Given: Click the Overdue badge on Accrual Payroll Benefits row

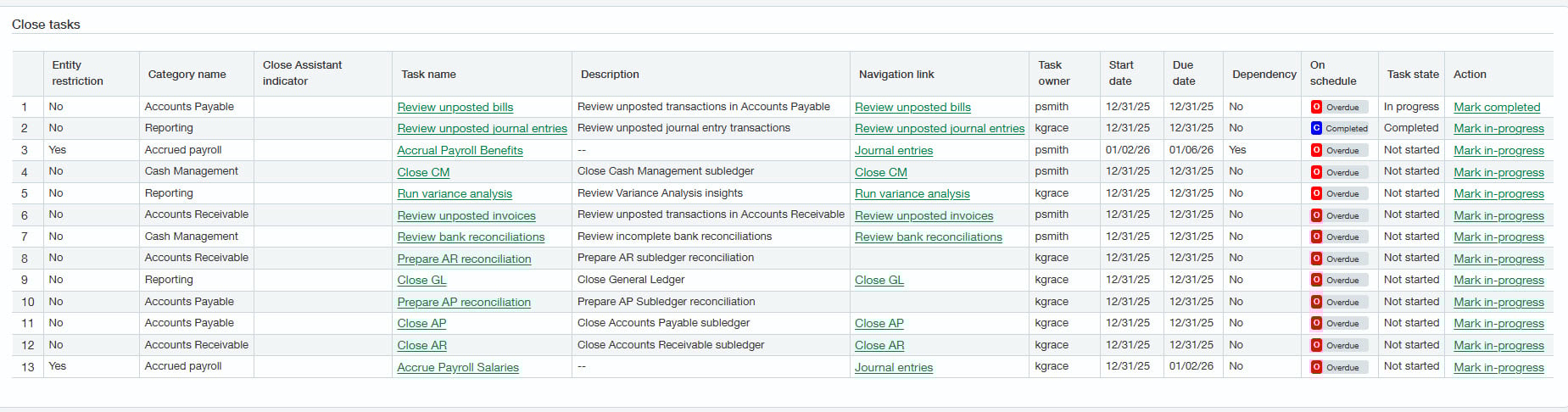Looking at the screenshot, I should click(1338, 151).
